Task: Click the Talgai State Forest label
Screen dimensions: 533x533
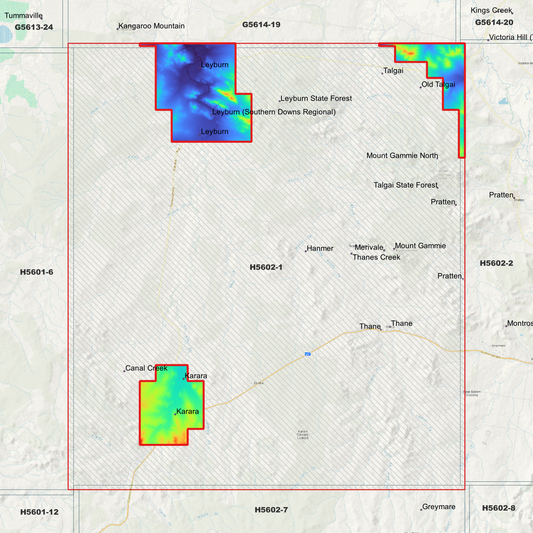Action: tap(405, 185)
